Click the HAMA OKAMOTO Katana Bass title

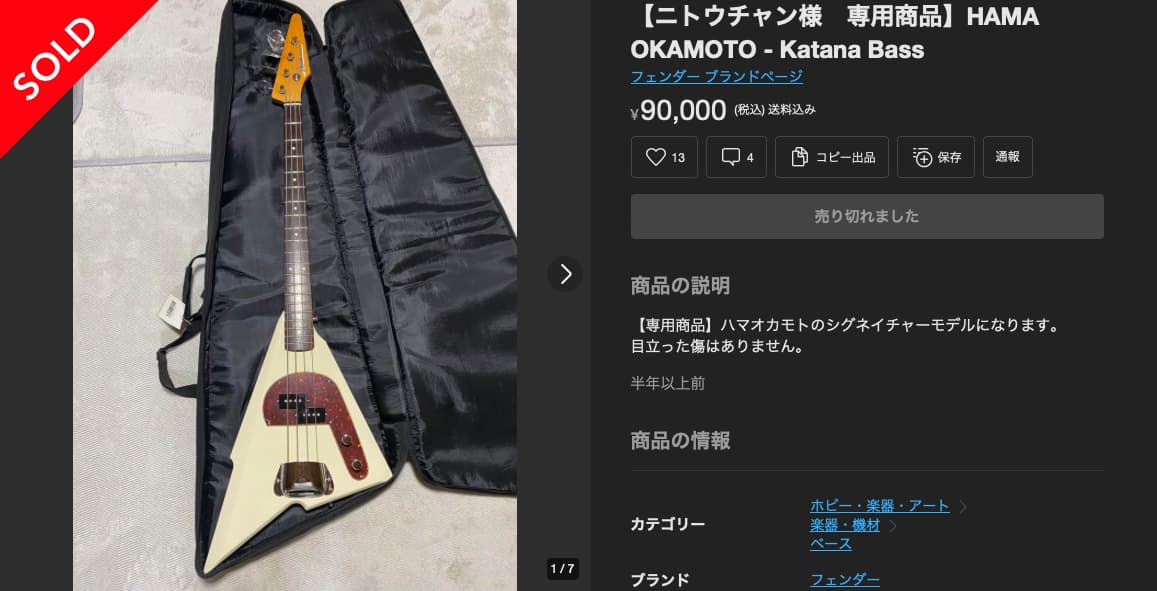pos(835,32)
